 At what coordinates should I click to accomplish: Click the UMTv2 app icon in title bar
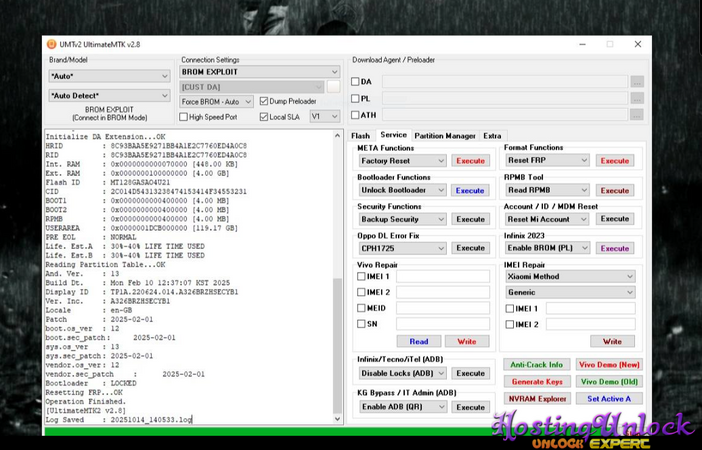click(x=51, y=44)
